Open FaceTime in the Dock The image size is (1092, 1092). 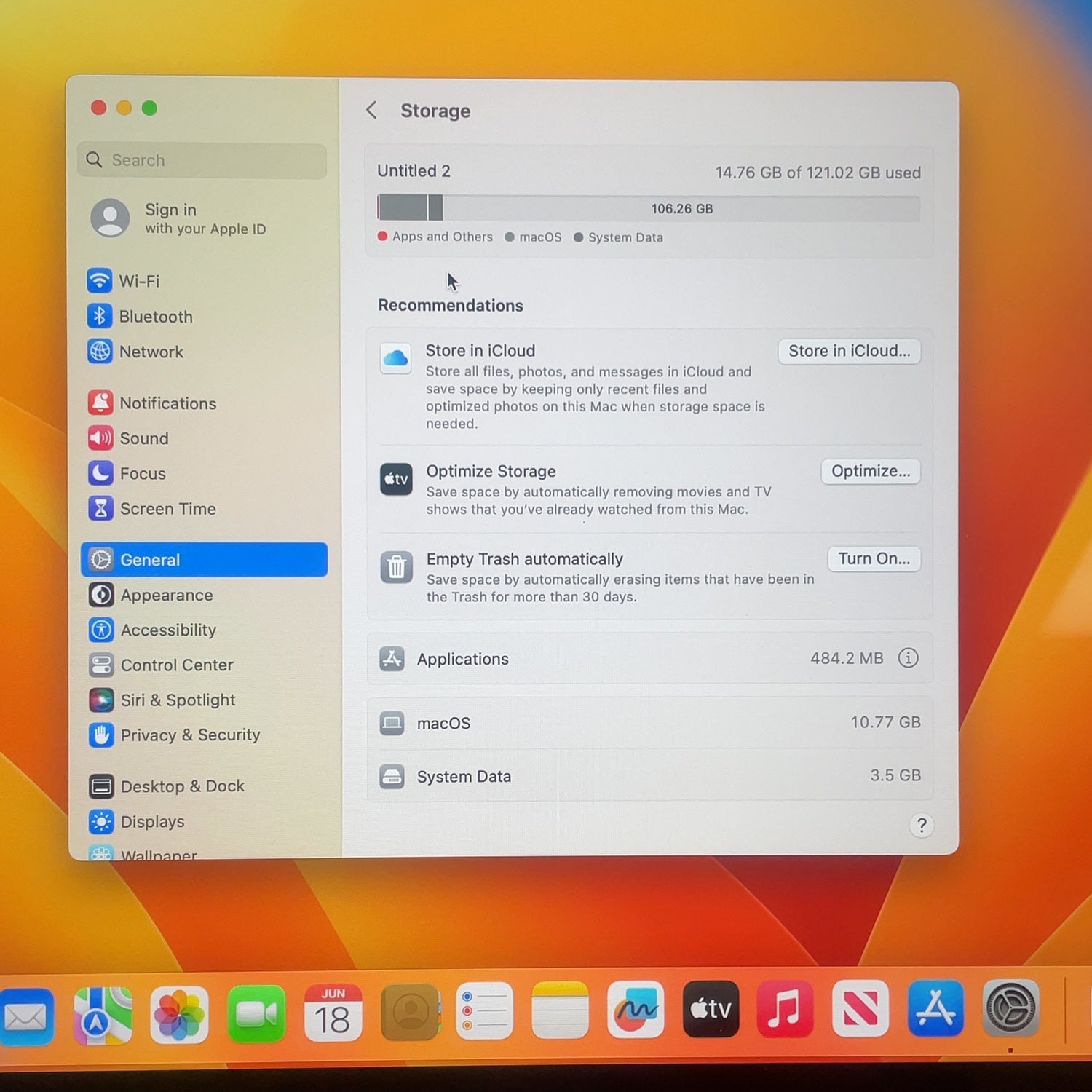[x=256, y=1014]
